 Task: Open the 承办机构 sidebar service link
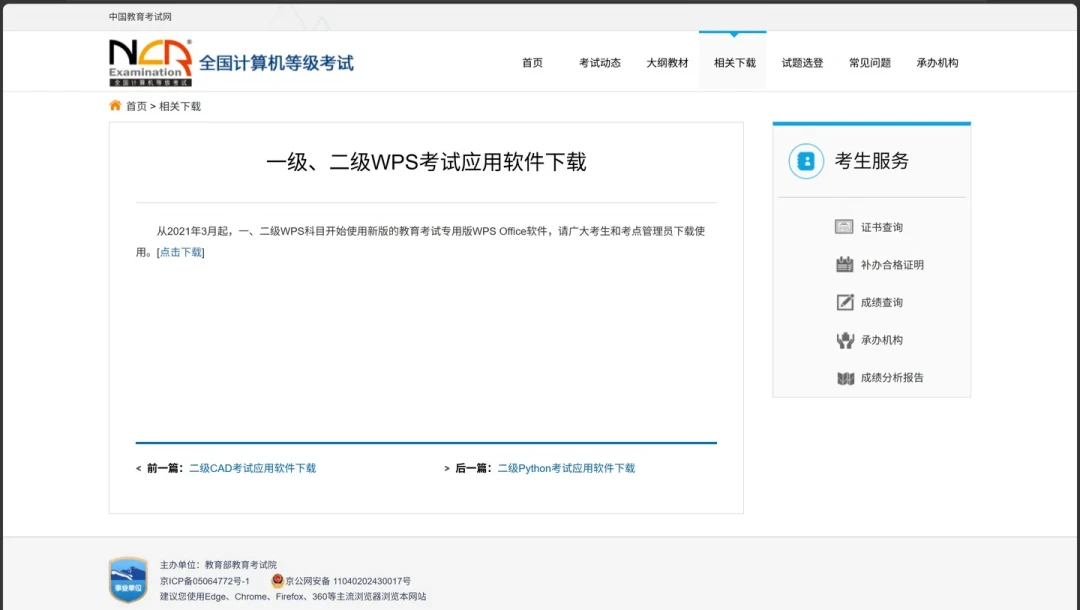coord(882,340)
